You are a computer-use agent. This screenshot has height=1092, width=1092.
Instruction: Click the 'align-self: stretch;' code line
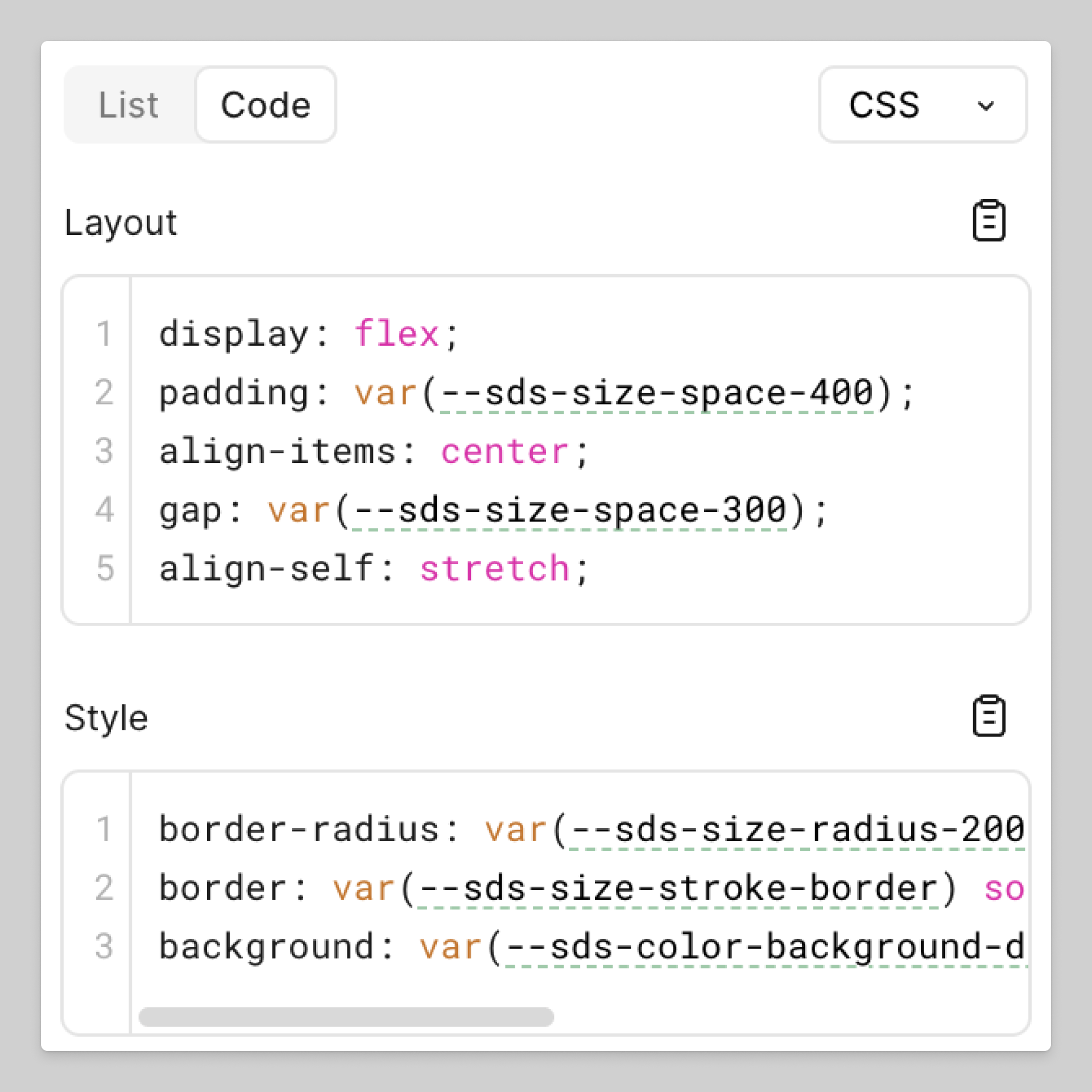pos(373,569)
